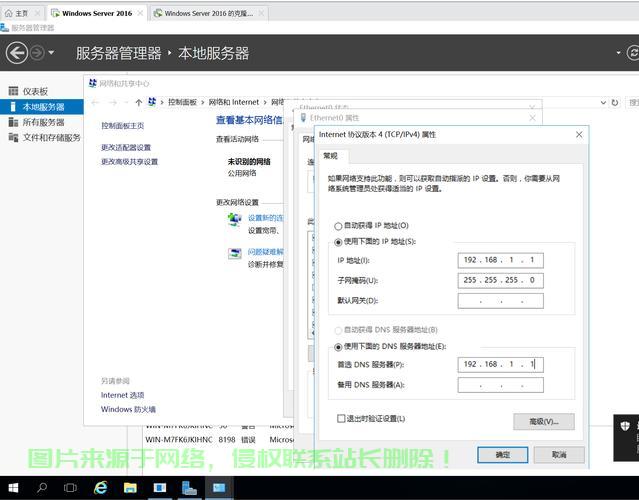Click the 默认网关 input field
The height and width of the screenshot is (500, 639).
(x=500, y=301)
